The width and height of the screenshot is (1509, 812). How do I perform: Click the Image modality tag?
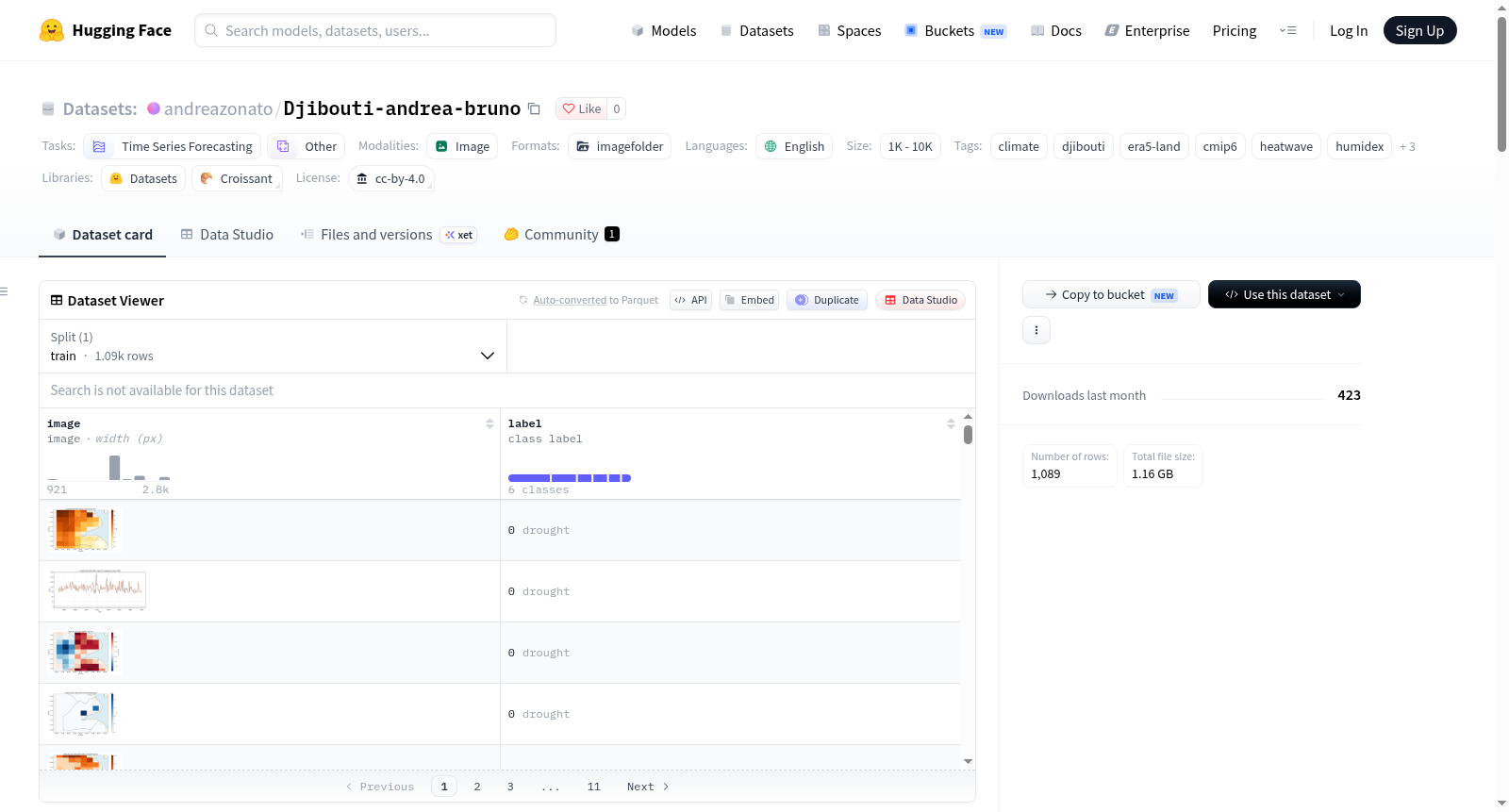click(x=462, y=146)
